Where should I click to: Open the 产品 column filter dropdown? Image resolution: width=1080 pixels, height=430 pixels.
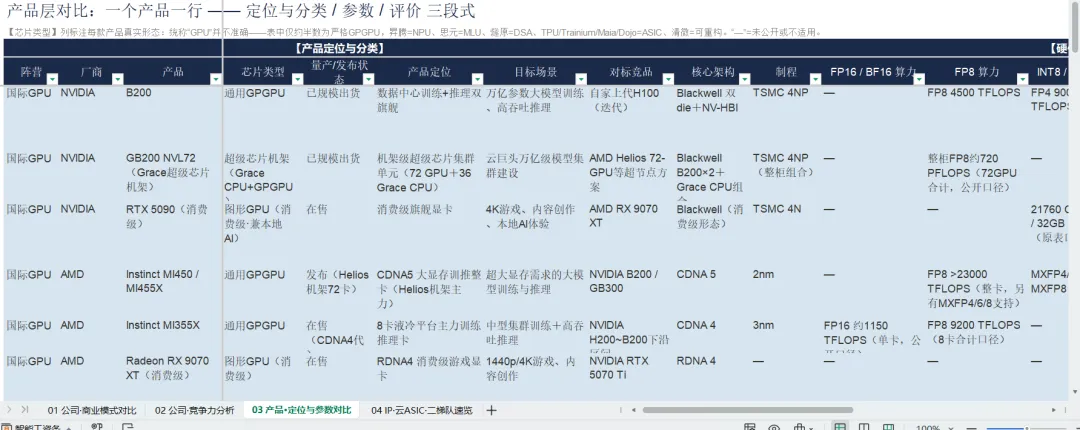click(x=216, y=79)
